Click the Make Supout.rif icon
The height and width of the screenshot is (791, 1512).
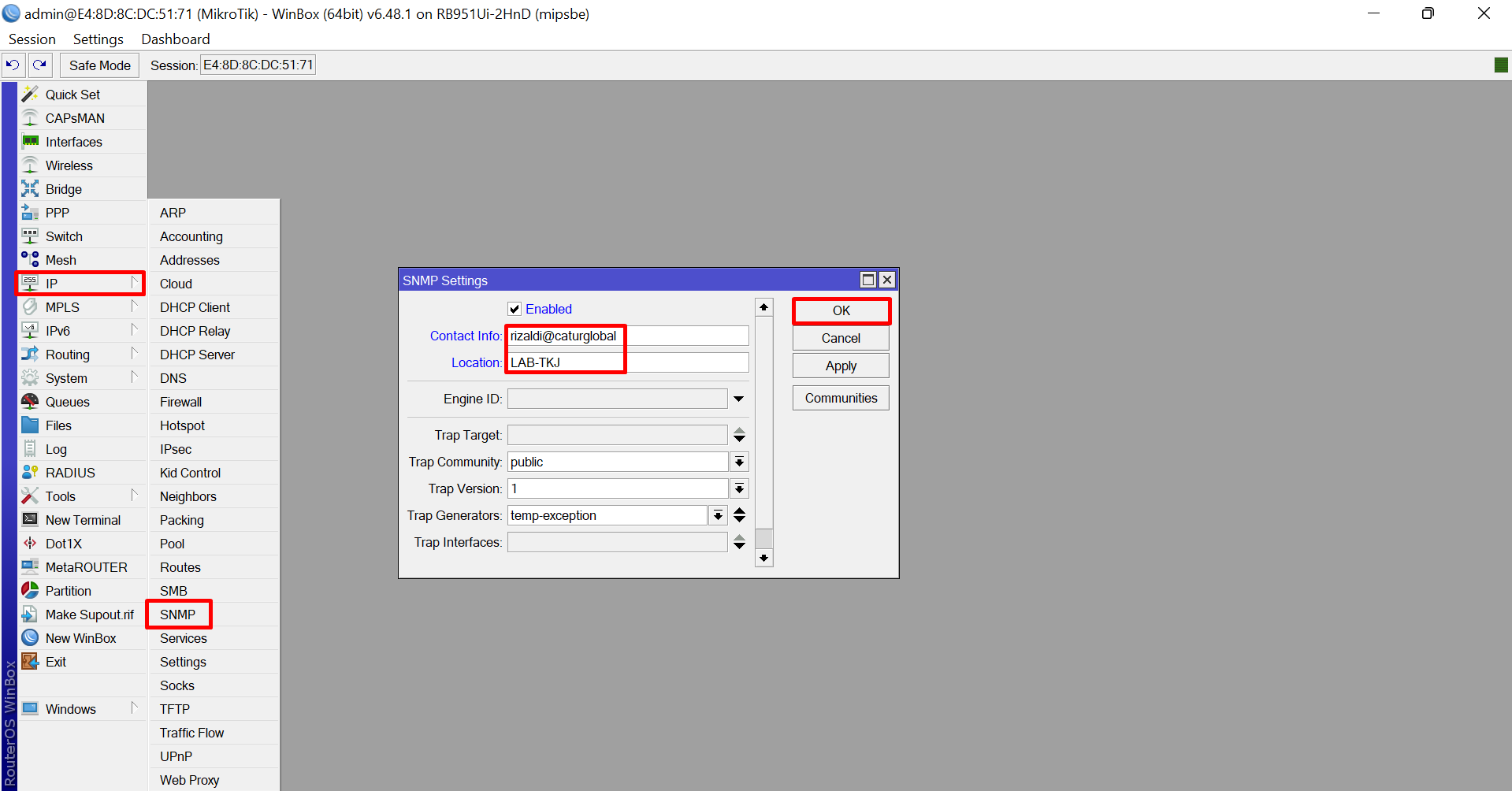30,615
